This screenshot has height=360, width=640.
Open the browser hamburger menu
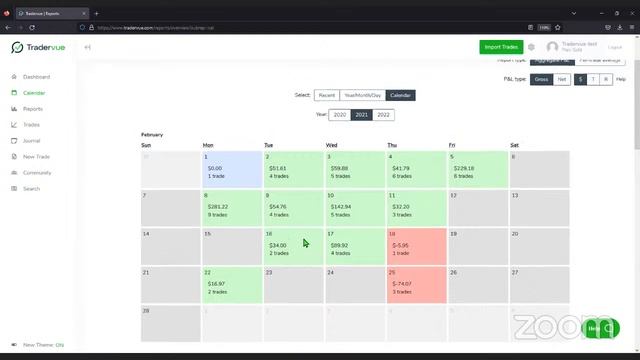point(632,27)
